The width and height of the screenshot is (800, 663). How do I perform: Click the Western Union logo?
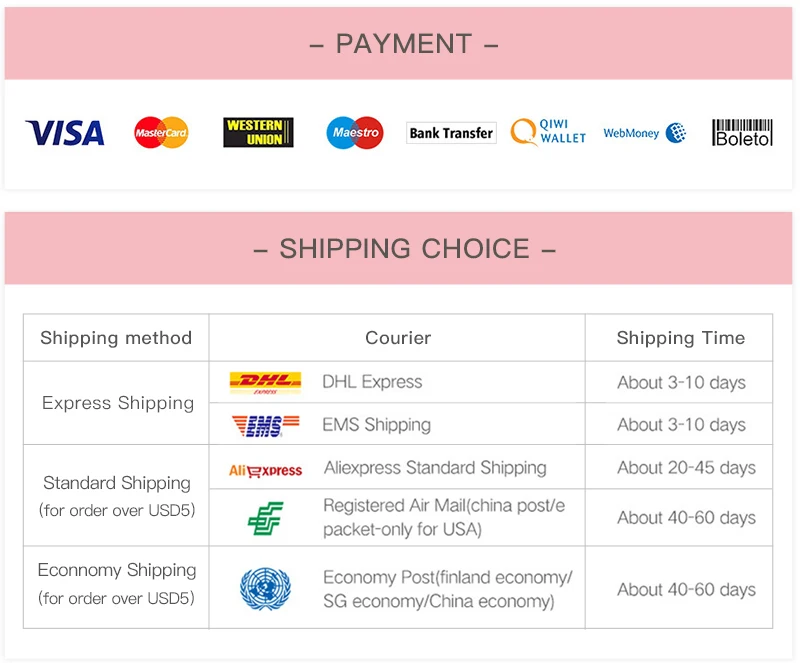tap(258, 132)
